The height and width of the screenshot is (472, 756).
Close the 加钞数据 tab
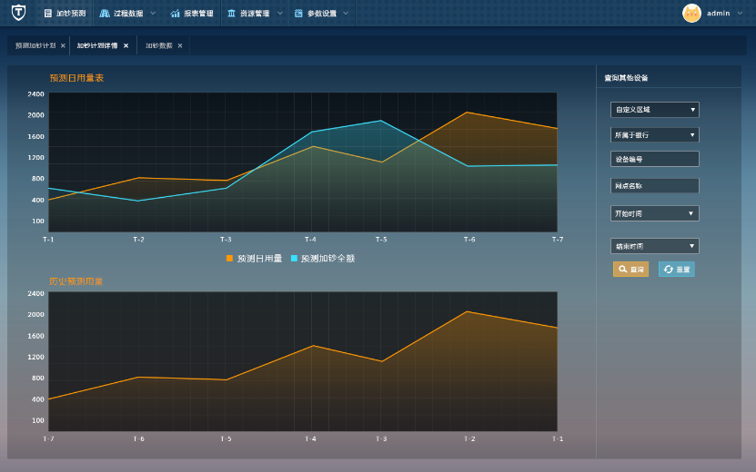pos(180,46)
